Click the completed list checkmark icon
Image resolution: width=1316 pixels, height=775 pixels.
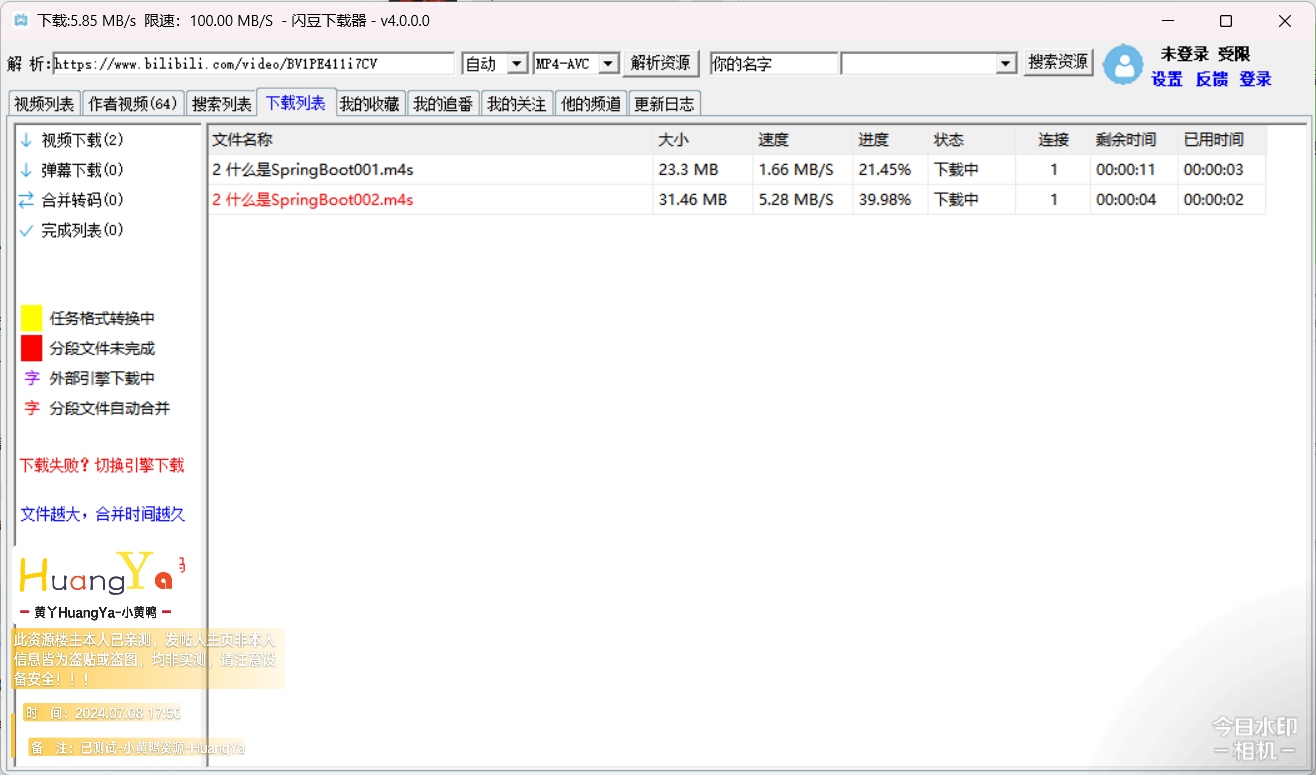[26, 231]
